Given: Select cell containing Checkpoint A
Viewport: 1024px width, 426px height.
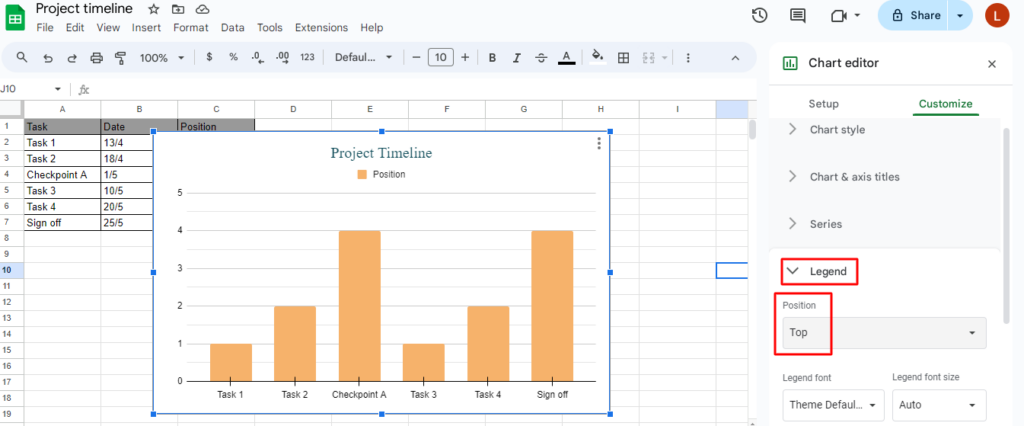Looking at the screenshot, I should point(62,174).
